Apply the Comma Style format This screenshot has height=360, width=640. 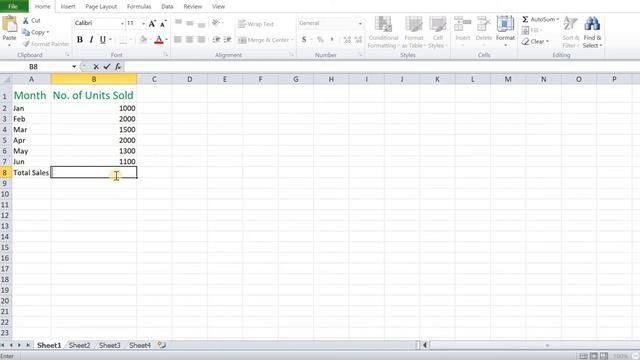click(332, 40)
